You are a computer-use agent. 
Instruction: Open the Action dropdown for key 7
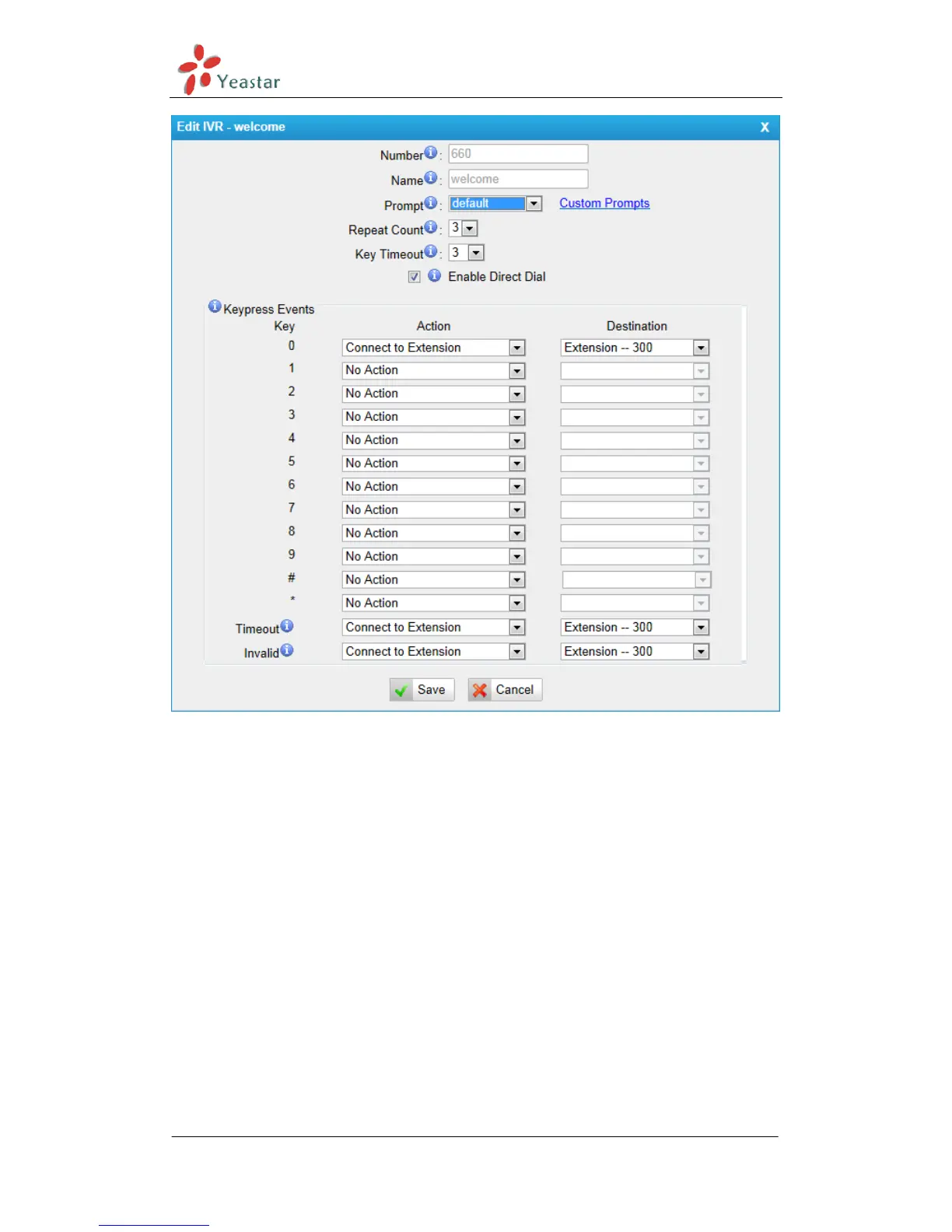tap(433, 510)
